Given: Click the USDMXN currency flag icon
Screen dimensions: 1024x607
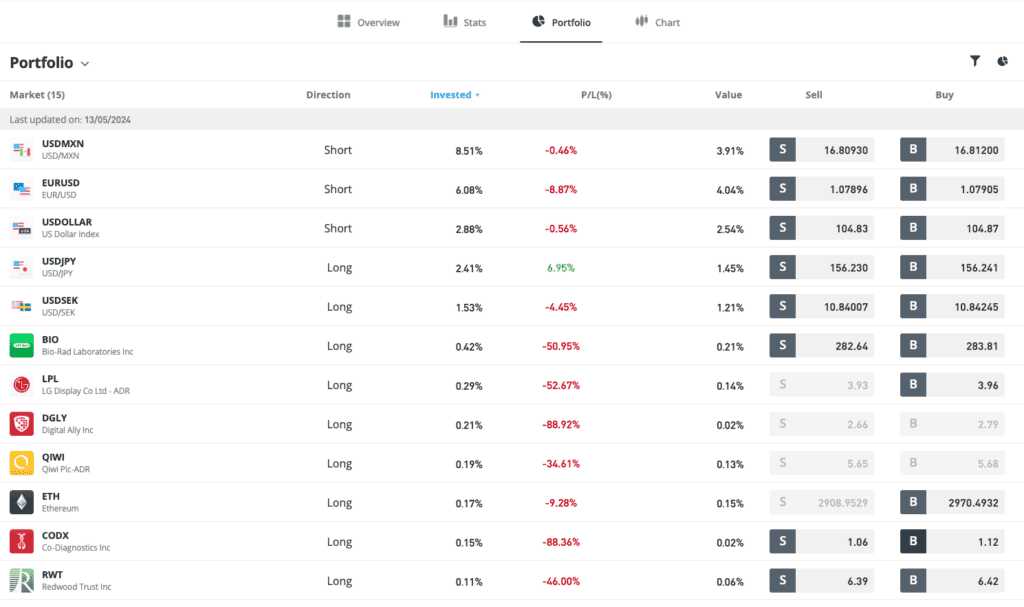Looking at the screenshot, I should click(21, 150).
